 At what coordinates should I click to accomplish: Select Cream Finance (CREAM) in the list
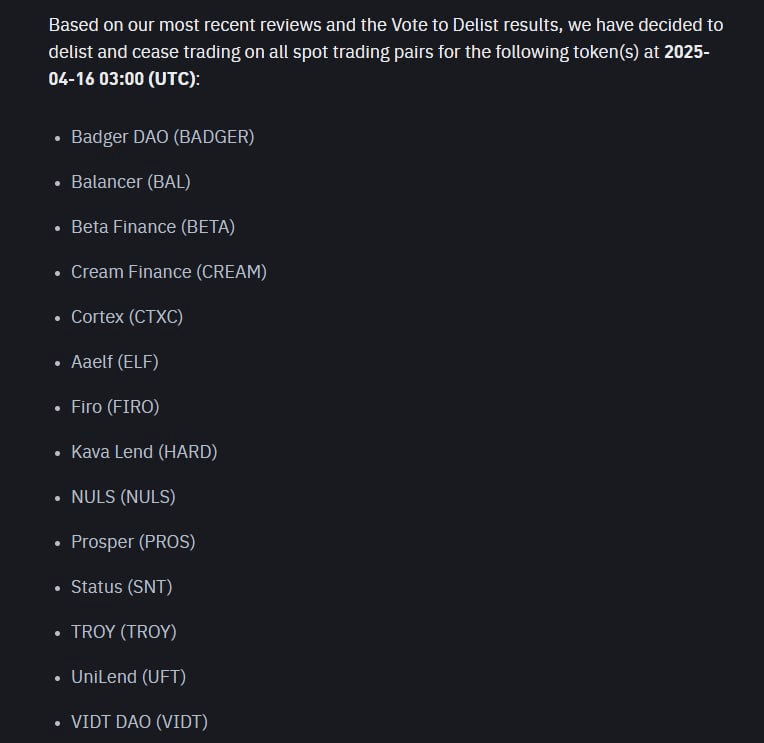tap(168, 272)
